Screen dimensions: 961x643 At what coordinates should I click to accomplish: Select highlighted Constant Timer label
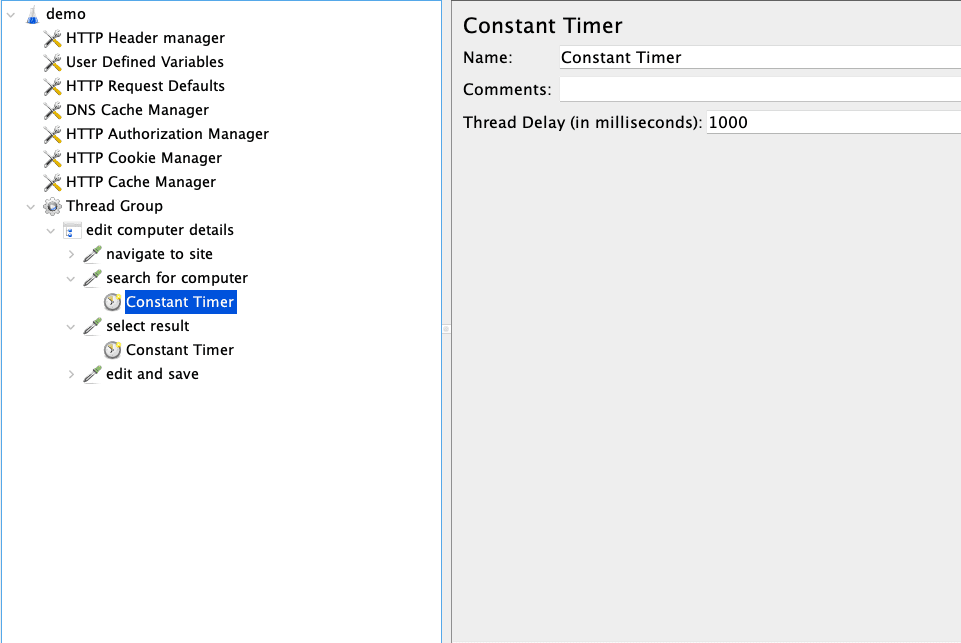180,302
